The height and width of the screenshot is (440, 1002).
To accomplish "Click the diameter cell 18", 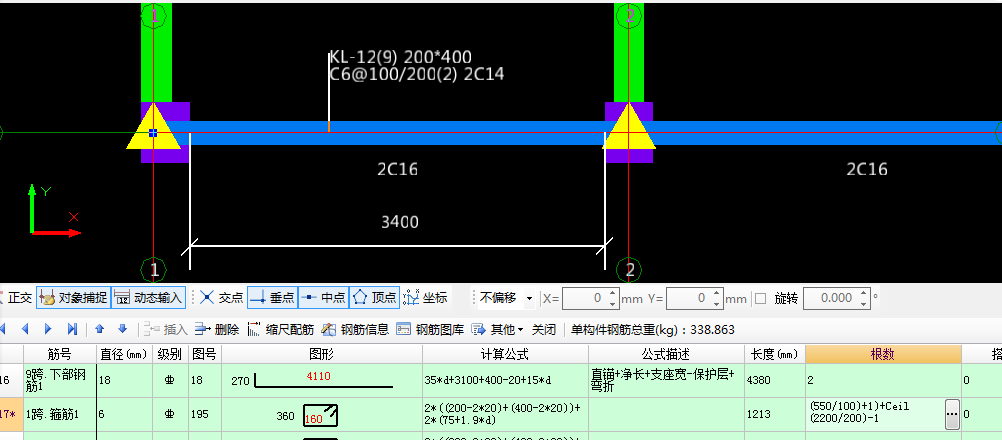I will pyautogui.click(x=123, y=380).
